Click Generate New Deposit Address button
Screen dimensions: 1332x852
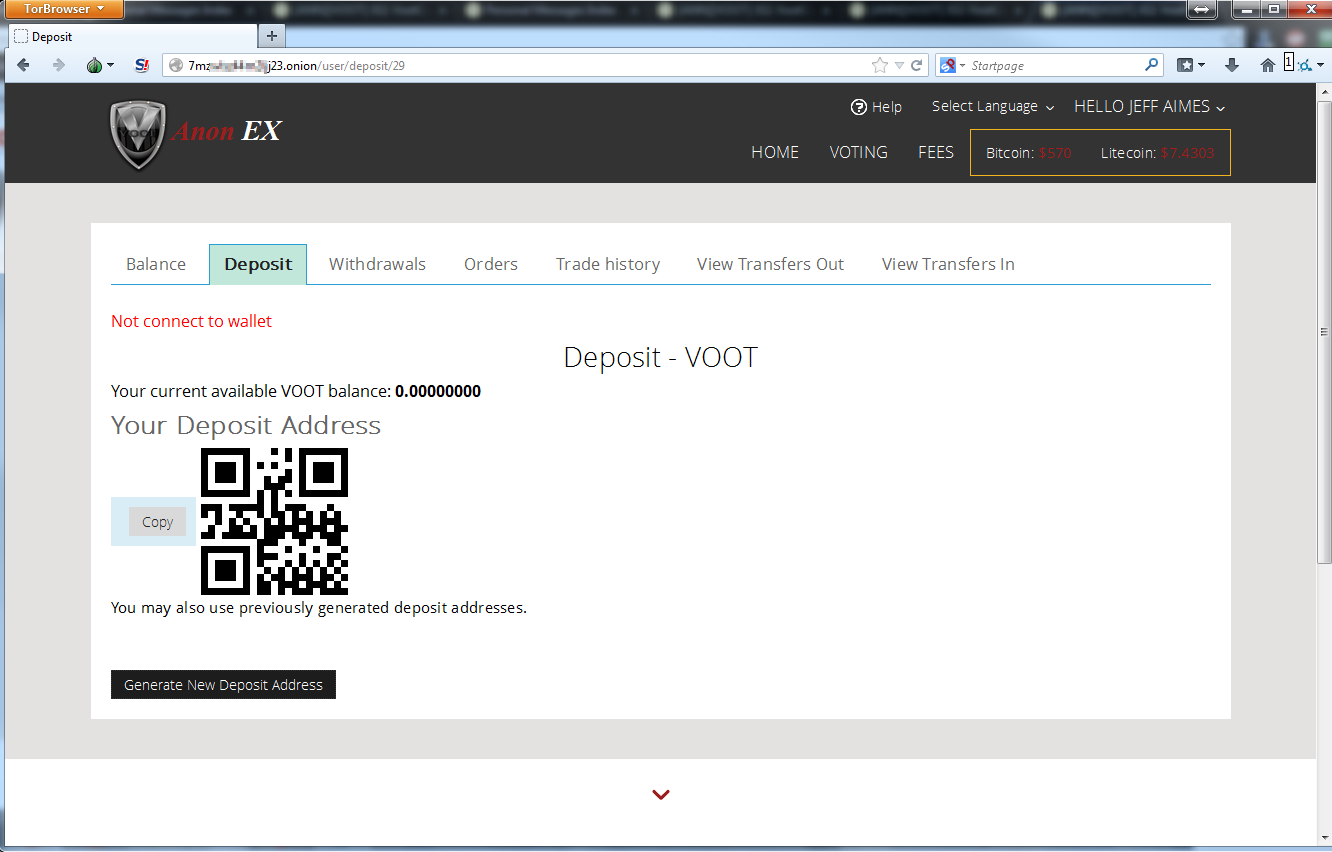tap(223, 685)
